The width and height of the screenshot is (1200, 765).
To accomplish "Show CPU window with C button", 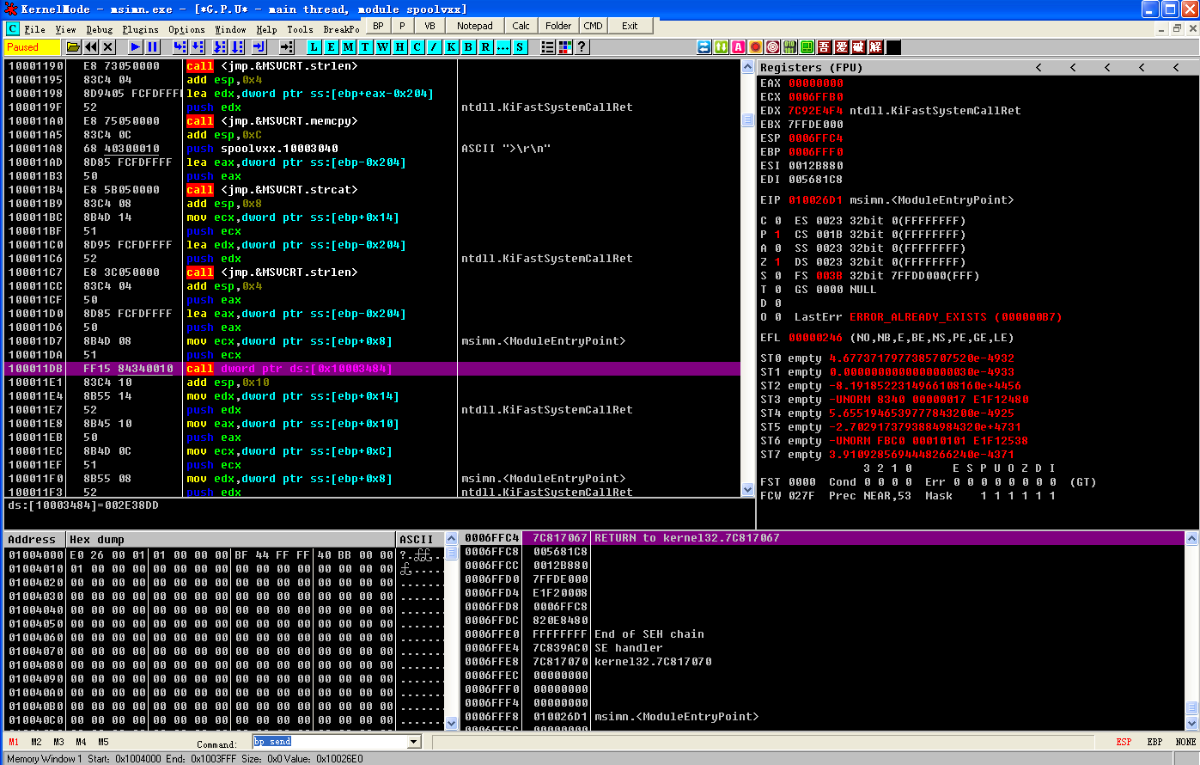I will click(416, 47).
